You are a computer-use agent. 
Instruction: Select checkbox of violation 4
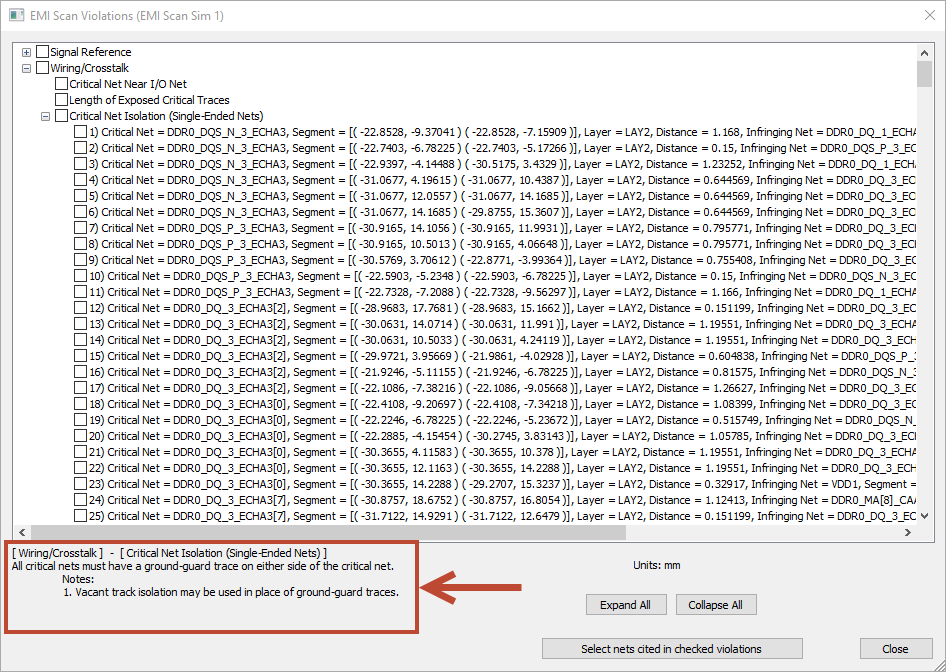pos(80,180)
